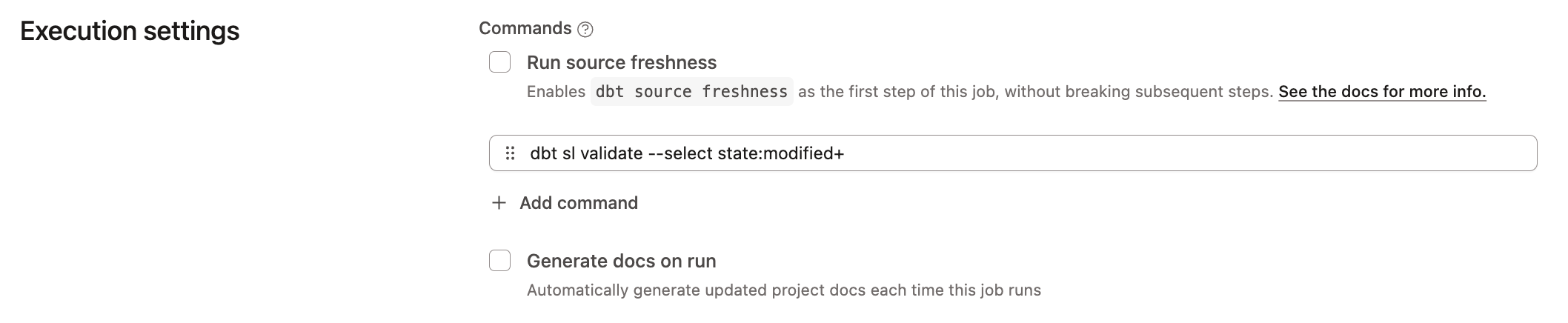The image size is (1568, 323).
Task: Click the Commands section label
Action: coord(525,29)
